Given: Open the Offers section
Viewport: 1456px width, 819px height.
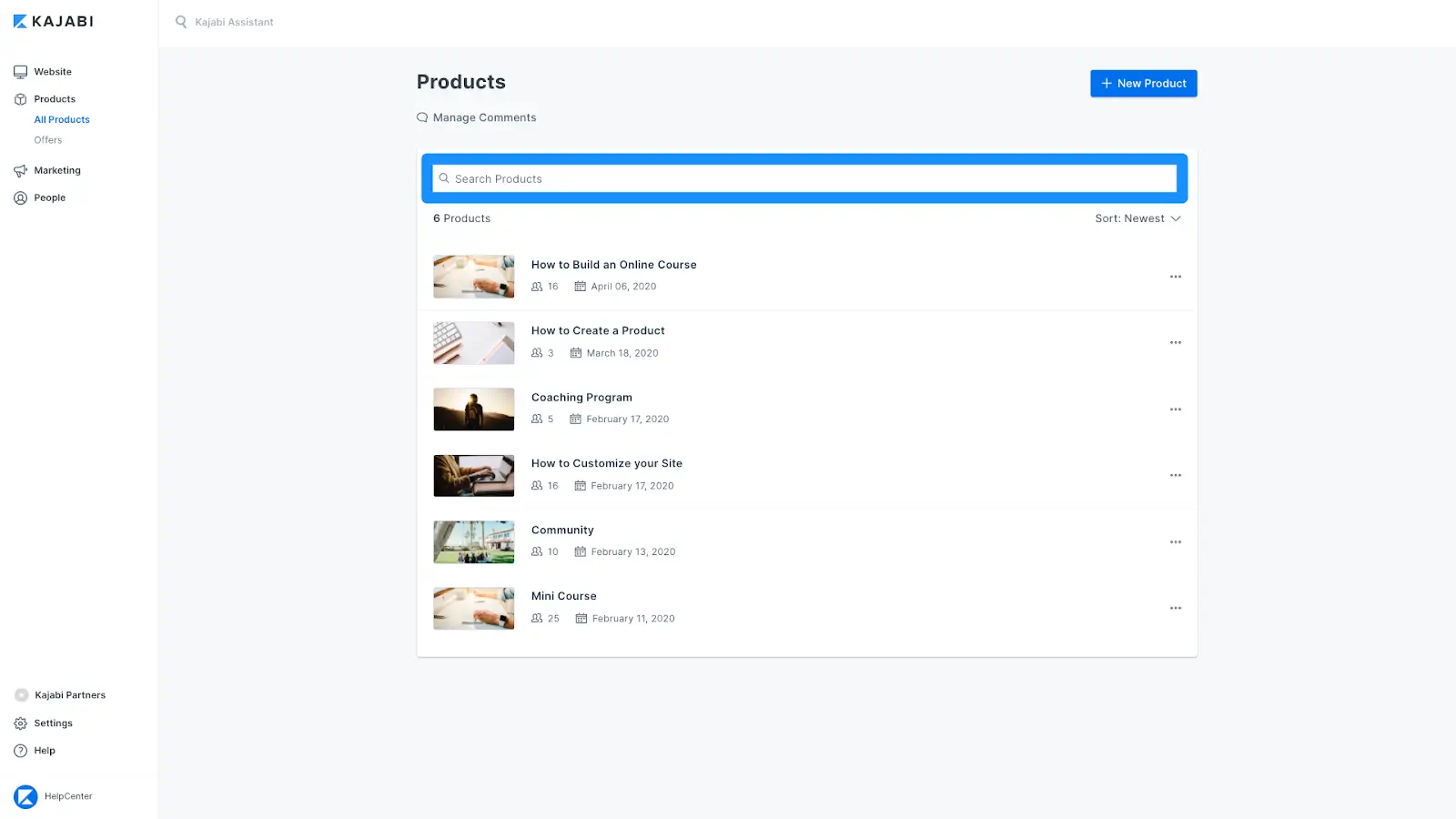Looking at the screenshot, I should (x=47, y=139).
